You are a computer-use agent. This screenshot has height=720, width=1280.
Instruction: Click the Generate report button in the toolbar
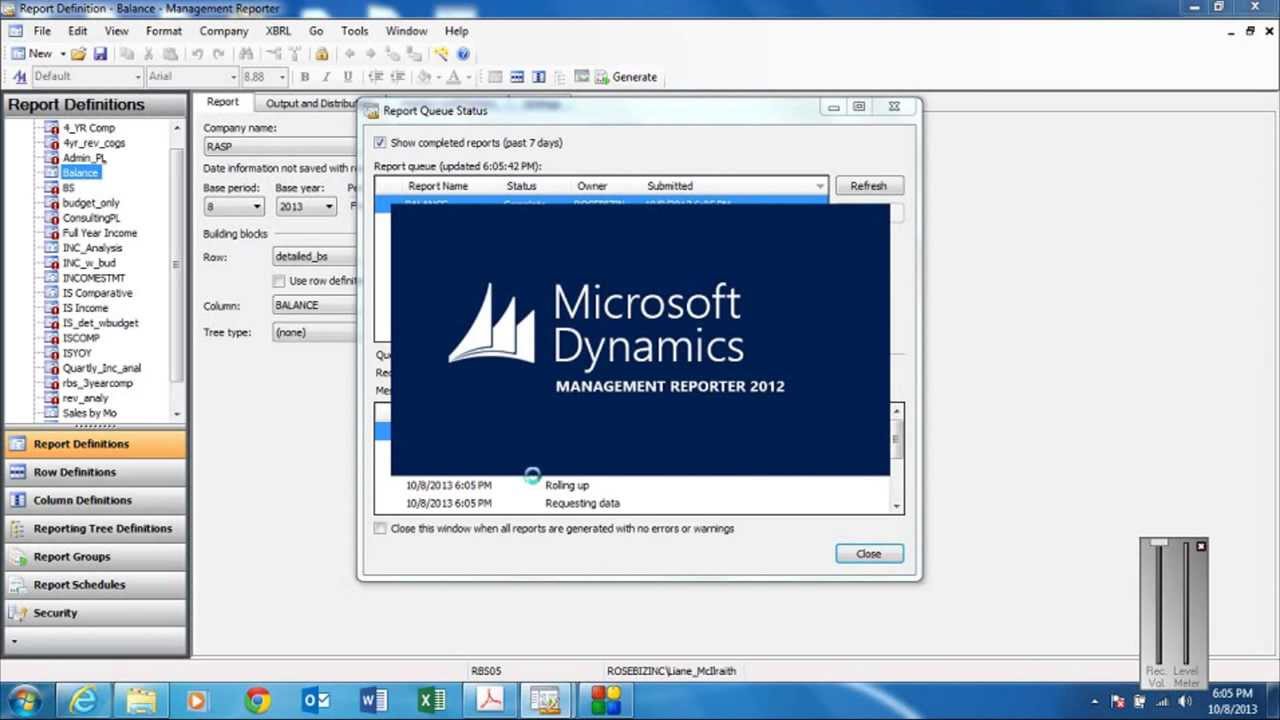[626, 77]
